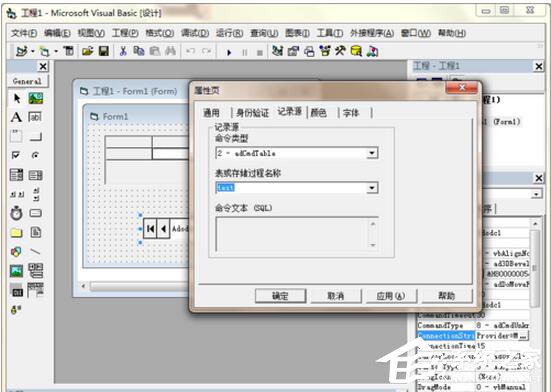The width and height of the screenshot is (551, 392).
Task: Open the 工程(P) menu
Action: coord(125,33)
